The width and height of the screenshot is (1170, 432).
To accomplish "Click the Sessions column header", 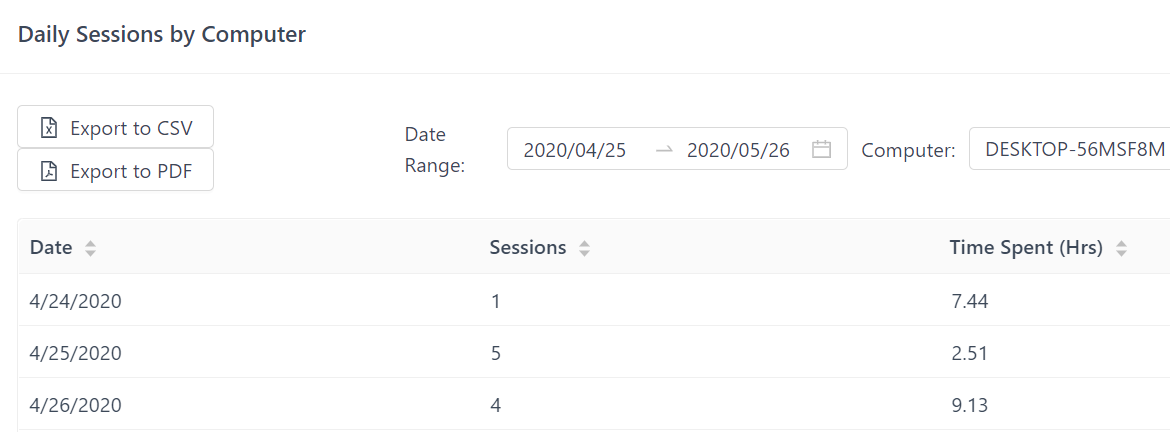I will point(528,248).
